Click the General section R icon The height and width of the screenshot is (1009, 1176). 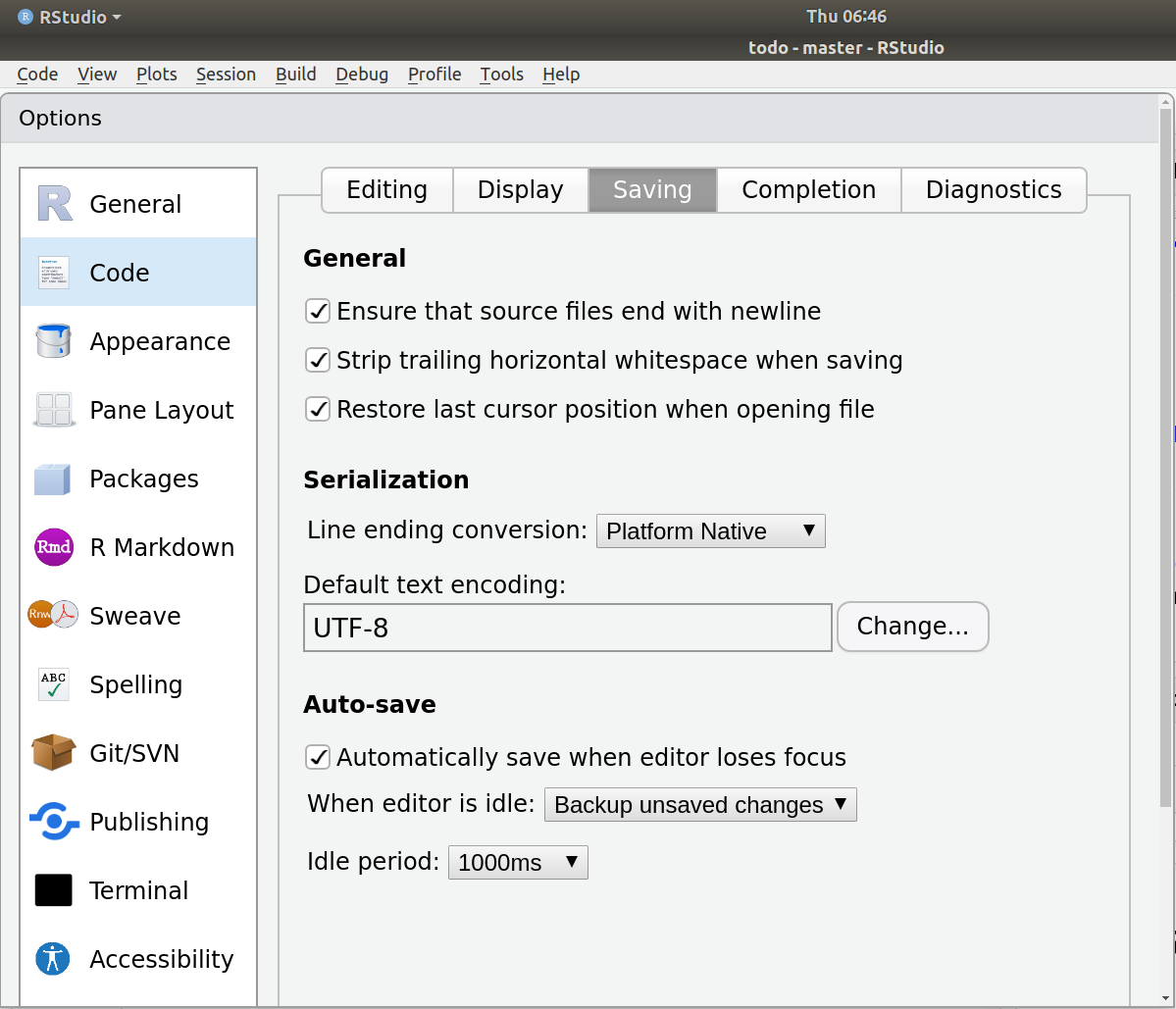coord(55,203)
